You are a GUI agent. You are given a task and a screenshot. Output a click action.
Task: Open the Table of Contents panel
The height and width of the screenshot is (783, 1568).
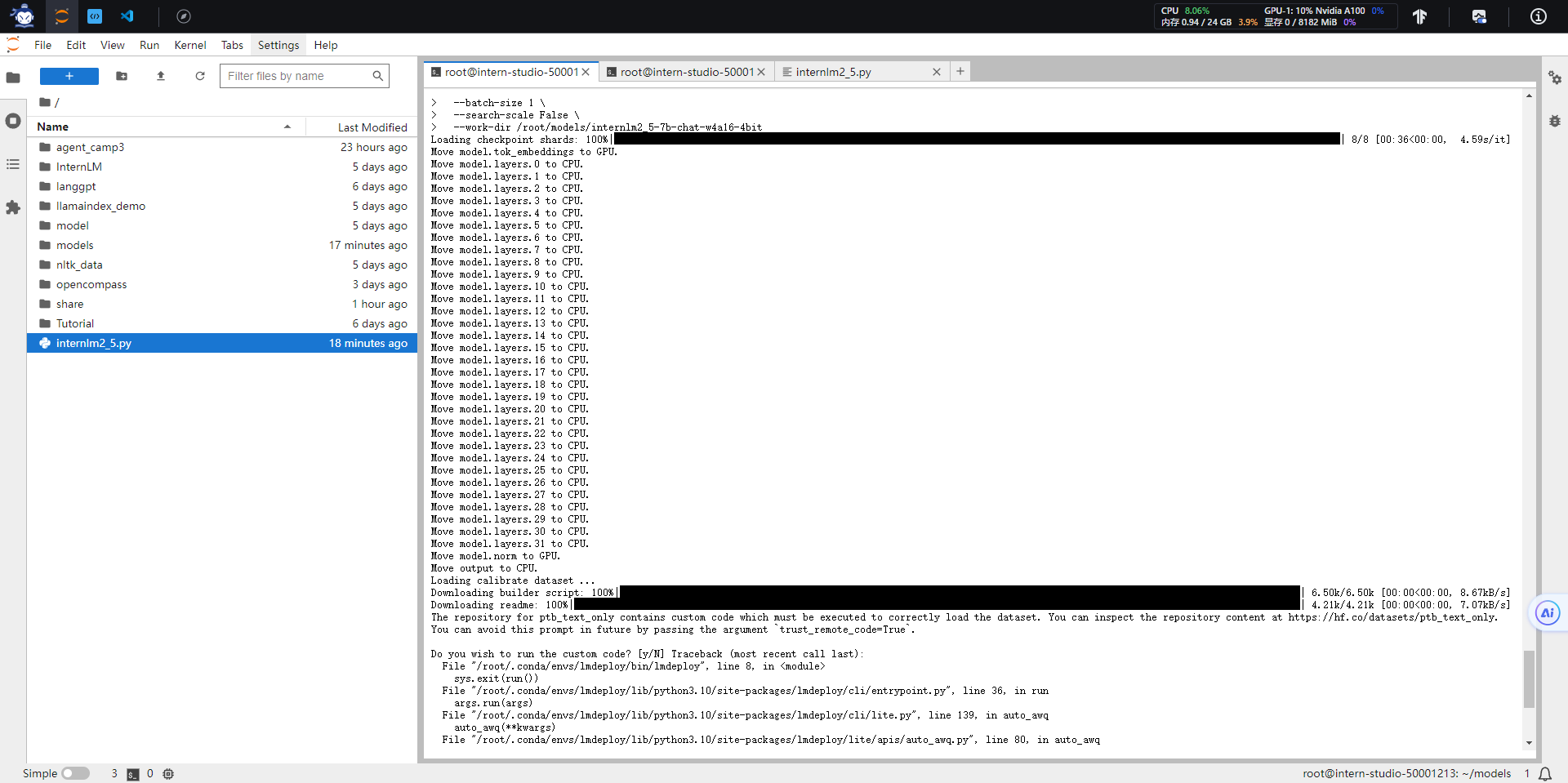tap(13, 164)
